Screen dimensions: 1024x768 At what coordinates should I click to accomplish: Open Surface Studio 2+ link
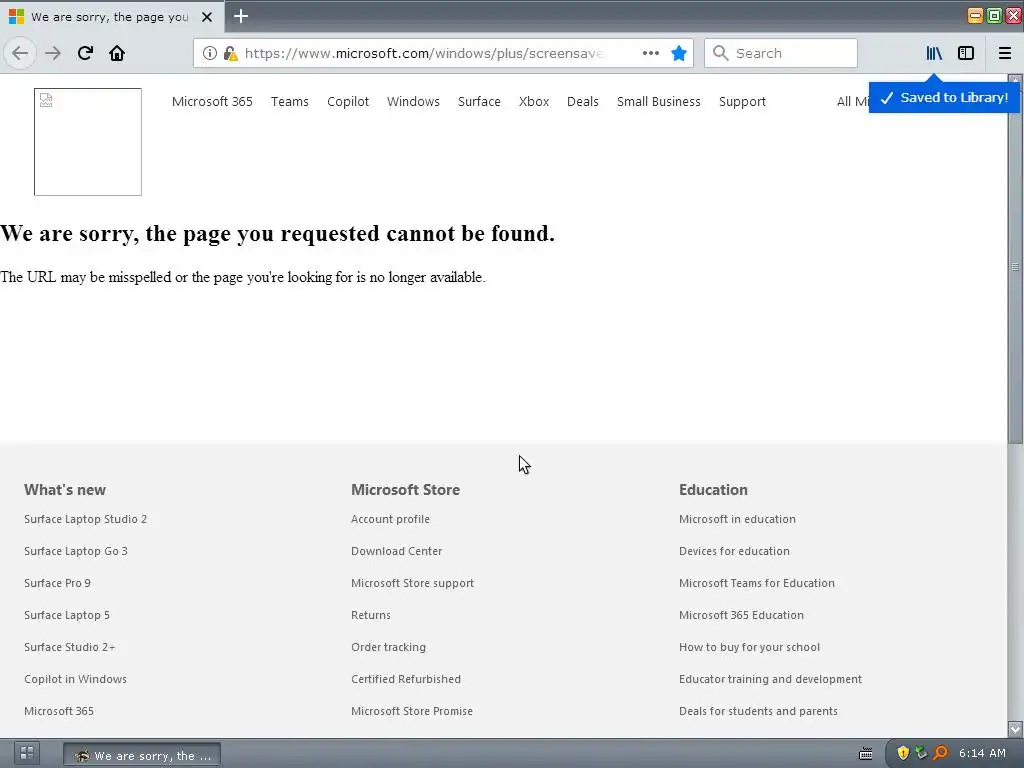click(x=70, y=647)
